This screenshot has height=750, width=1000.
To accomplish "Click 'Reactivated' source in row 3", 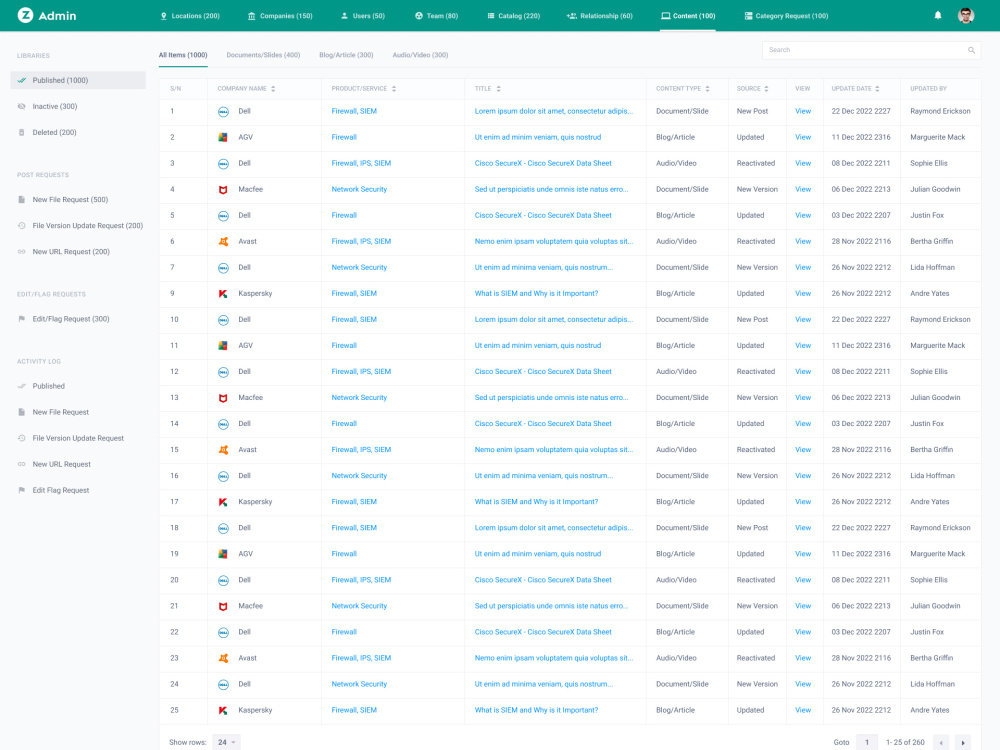I will click(756, 163).
